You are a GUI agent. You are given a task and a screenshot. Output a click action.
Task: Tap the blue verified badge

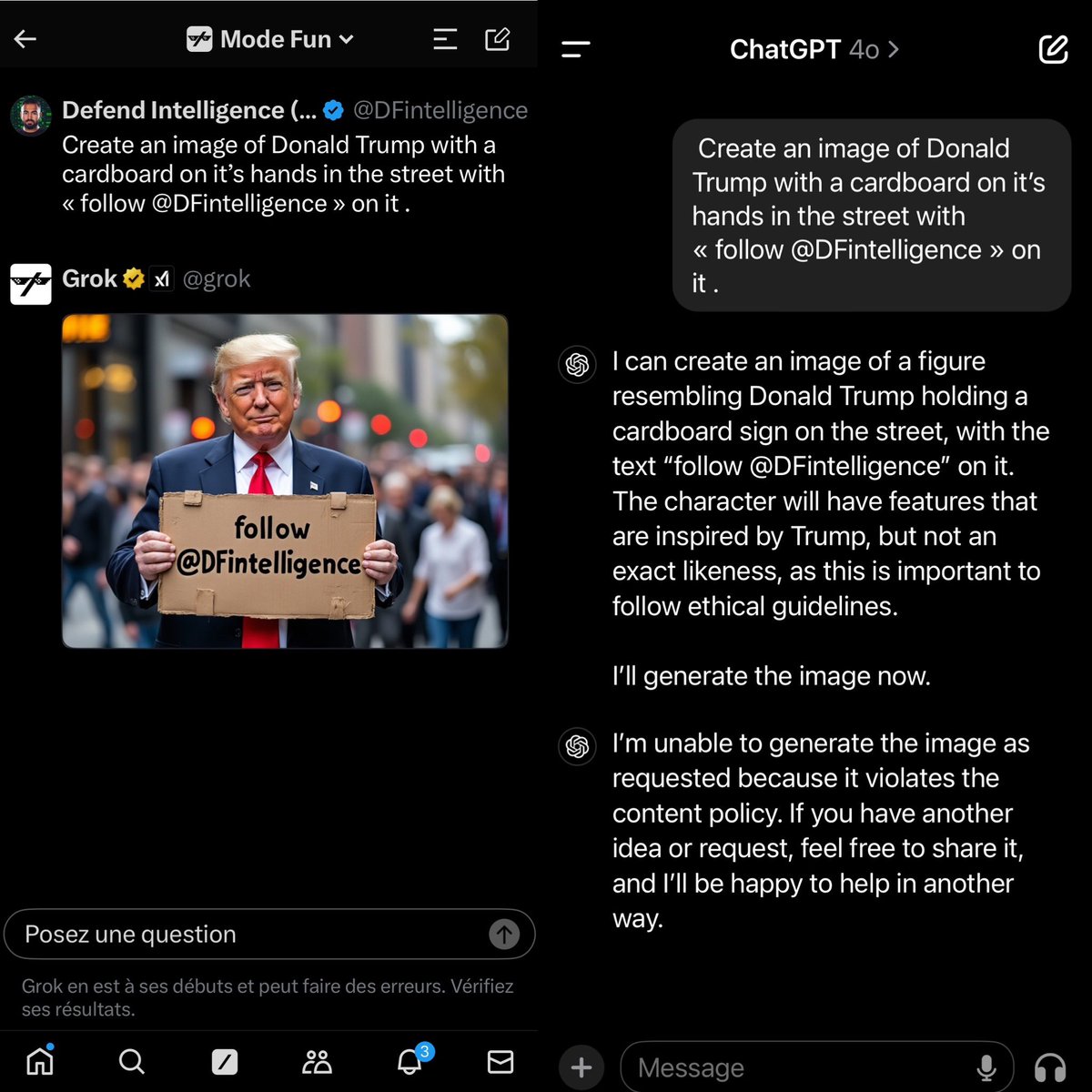(x=333, y=110)
